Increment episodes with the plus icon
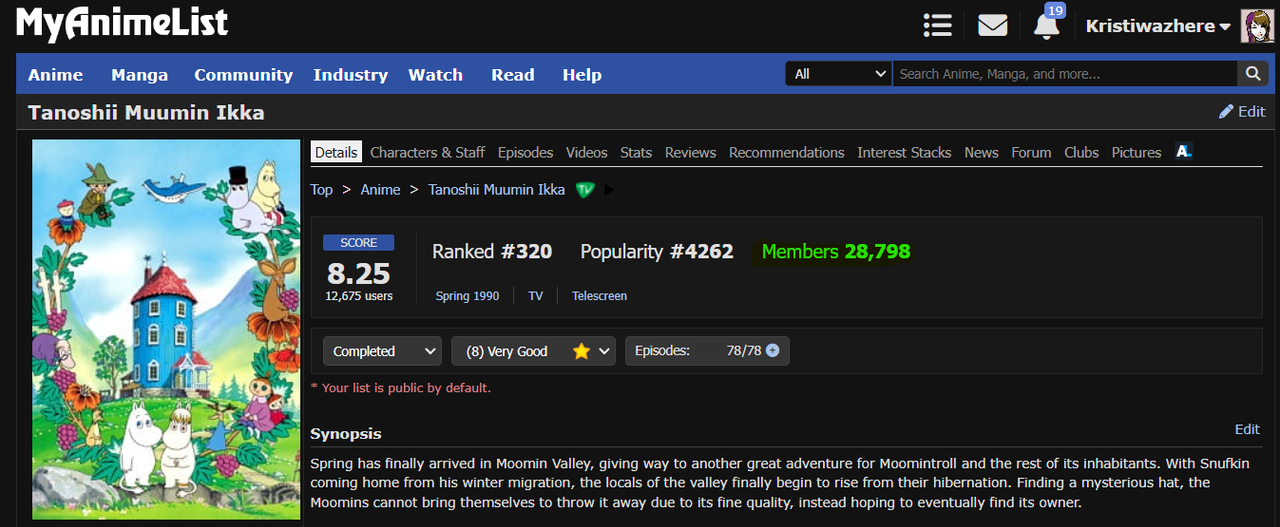This screenshot has width=1280, height=527. click(772, 351)
